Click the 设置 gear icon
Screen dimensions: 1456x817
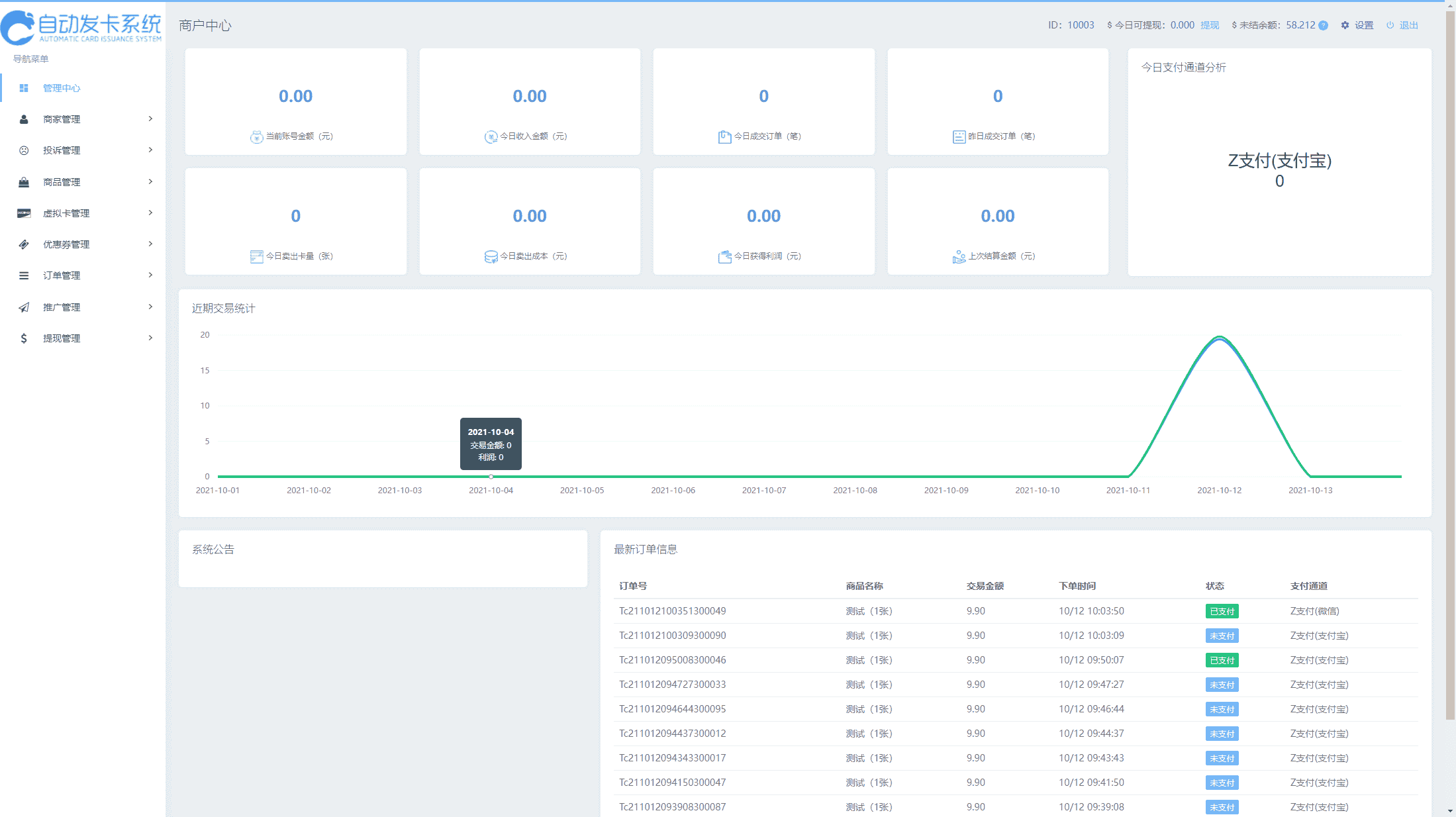[1345, 25]
